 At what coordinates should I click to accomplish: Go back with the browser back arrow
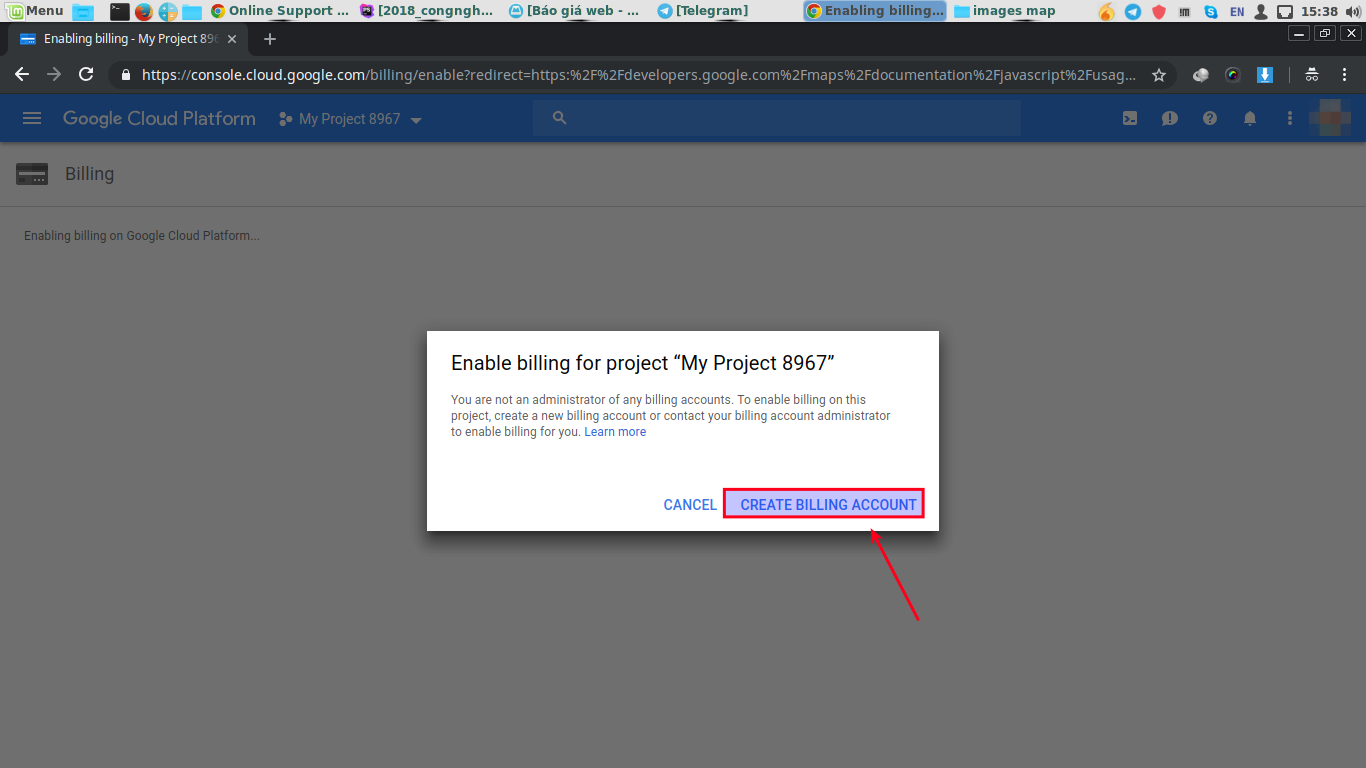(22, 74)
